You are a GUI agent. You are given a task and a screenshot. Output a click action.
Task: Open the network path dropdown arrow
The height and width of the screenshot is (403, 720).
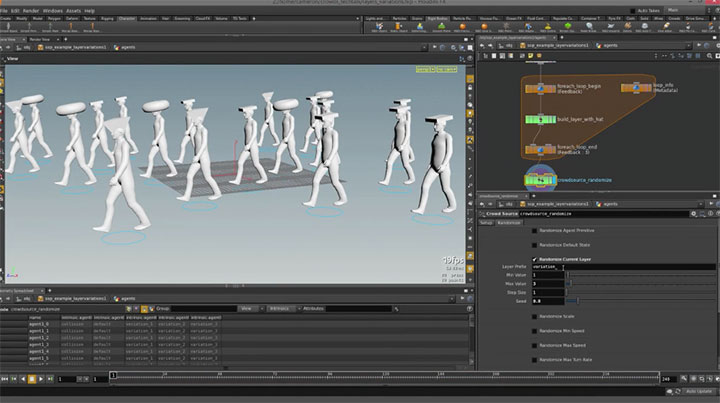[x=688, y=46]
